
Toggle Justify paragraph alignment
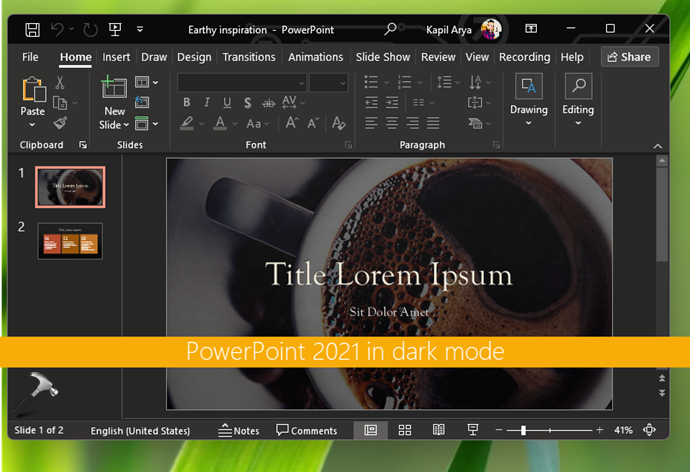(x=433, y=123)
